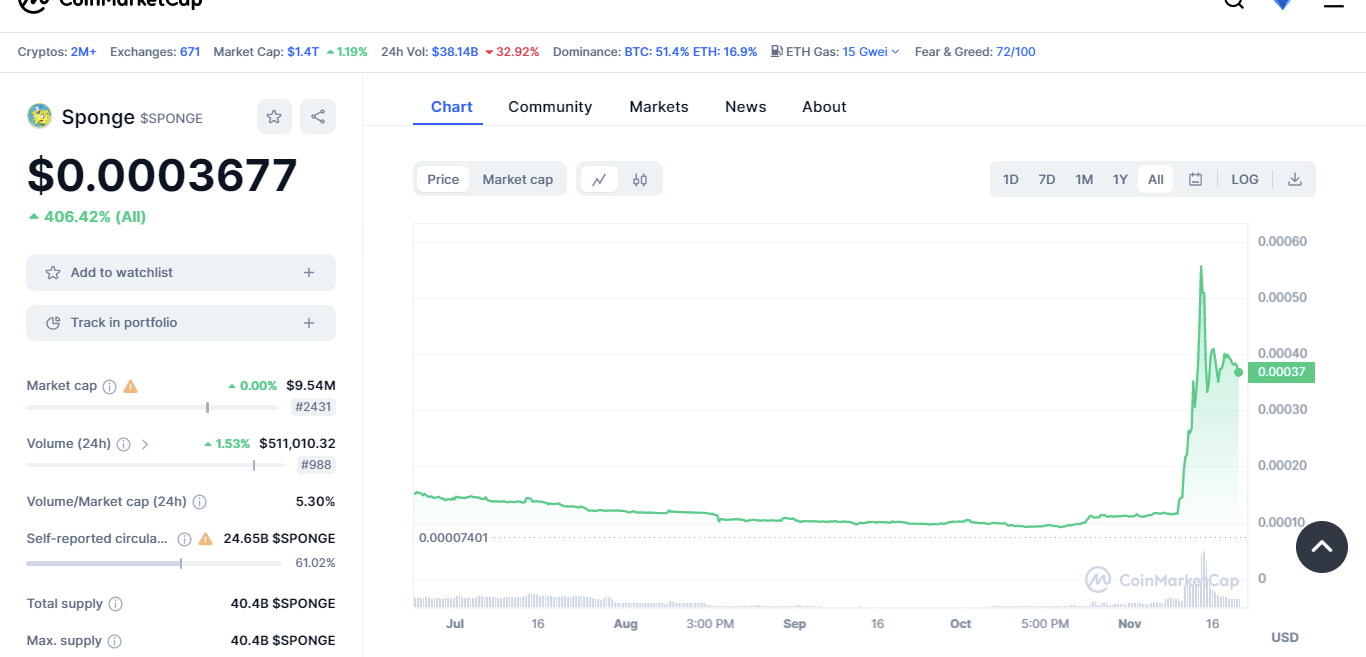
Task: Click the 0.00007401 baseline price label
Action: [x=454, y=538]
